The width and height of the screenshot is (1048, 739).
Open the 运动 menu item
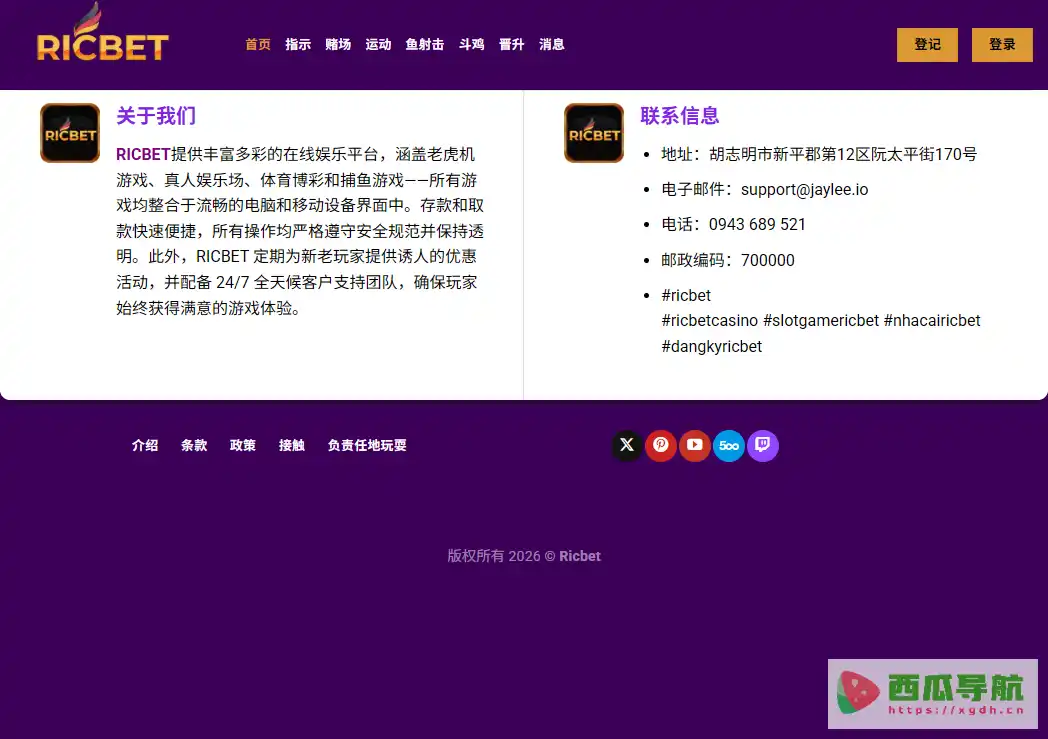point(378,45)
